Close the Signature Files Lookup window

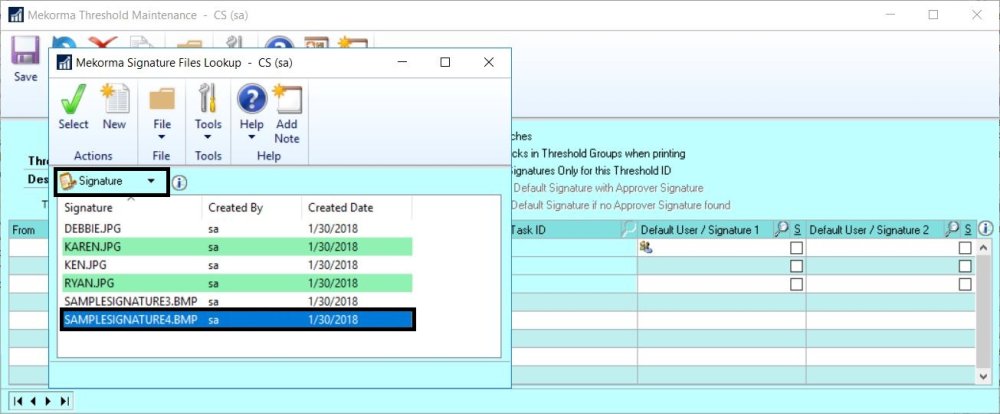[489, 62]
